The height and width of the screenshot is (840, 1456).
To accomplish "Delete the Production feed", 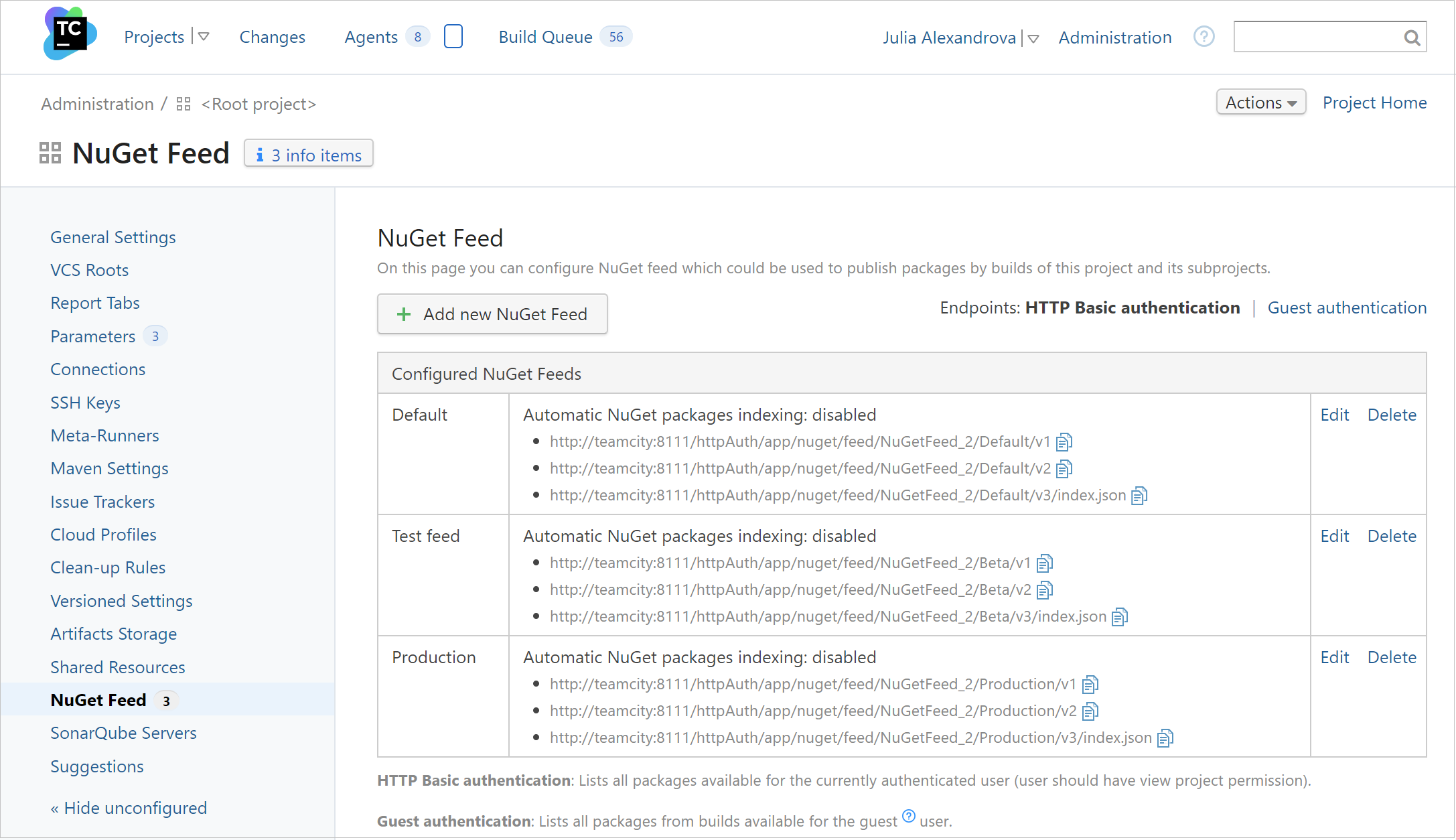I will pos(1392,657).
